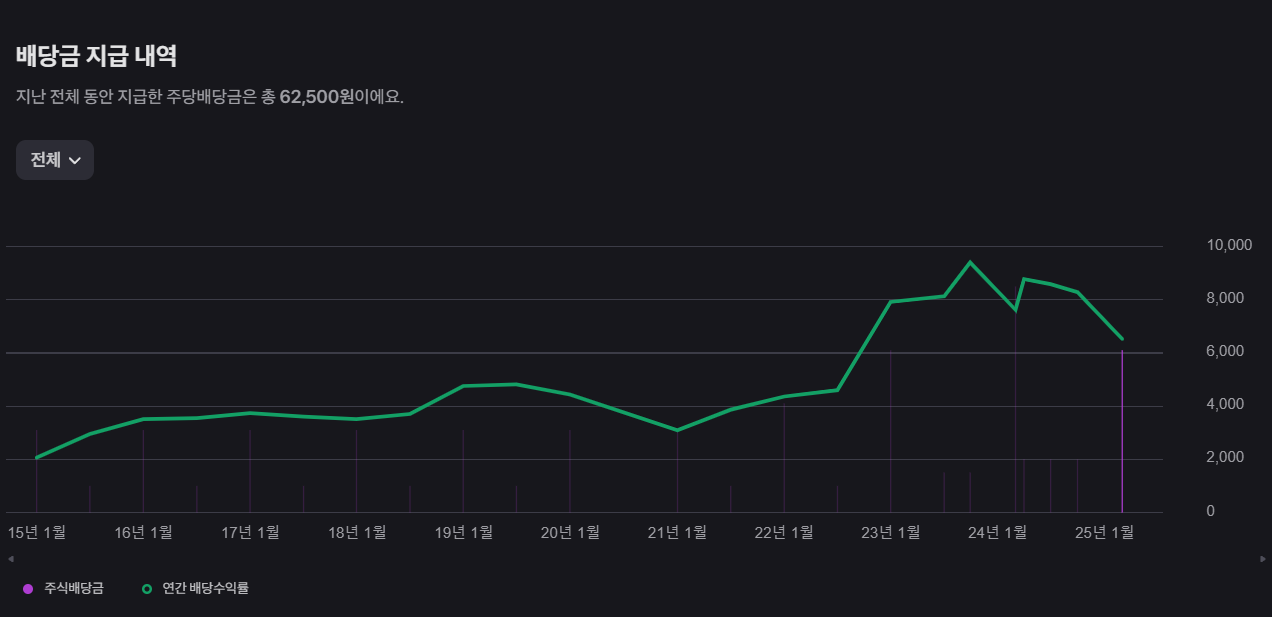Click the purple 주식배당금 legend dot
Viewport: 1272px width, 617px height.
coord(28,589)
